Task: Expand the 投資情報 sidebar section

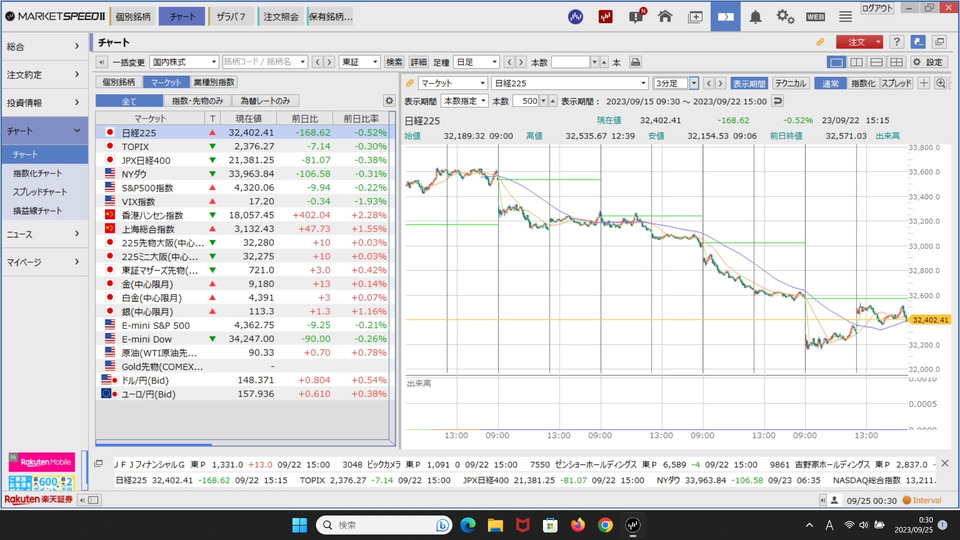Action: (x=44, y=102)
